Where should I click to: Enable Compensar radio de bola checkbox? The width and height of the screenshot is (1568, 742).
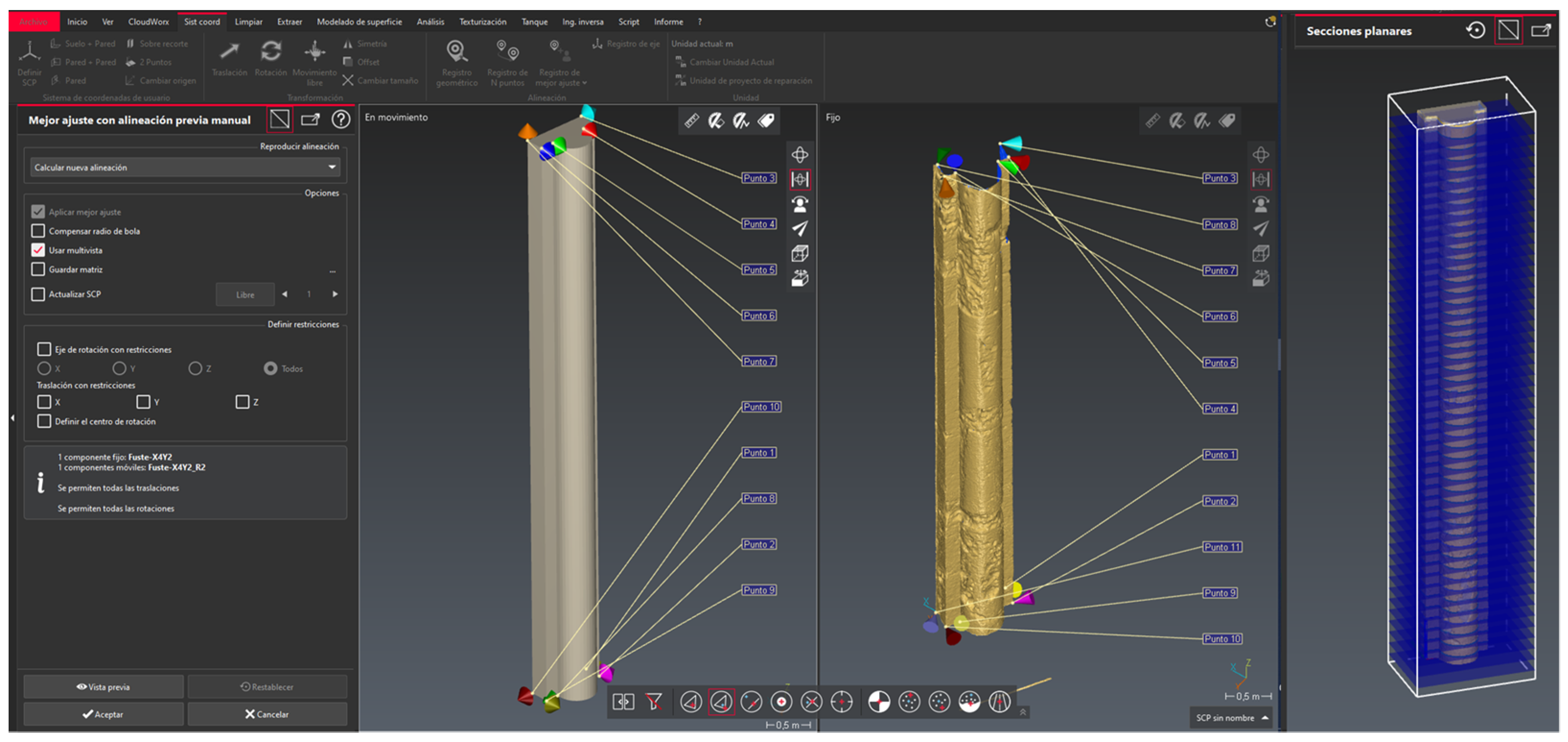tap(38, 231)
